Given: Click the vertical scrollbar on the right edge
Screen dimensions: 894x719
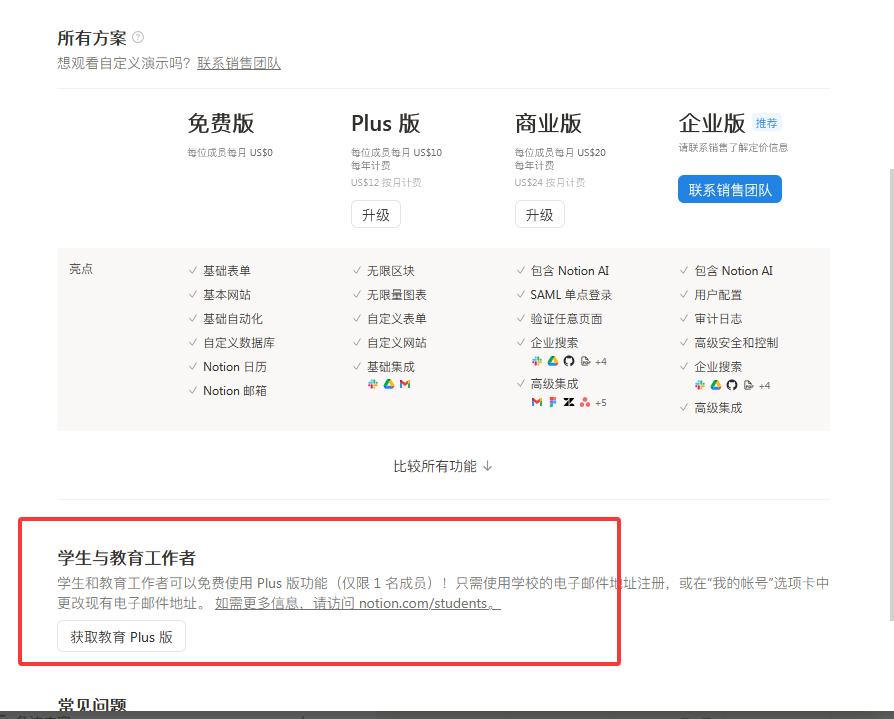Looking at the screenshot, I should pyautogui.click(x=891, y=395).
